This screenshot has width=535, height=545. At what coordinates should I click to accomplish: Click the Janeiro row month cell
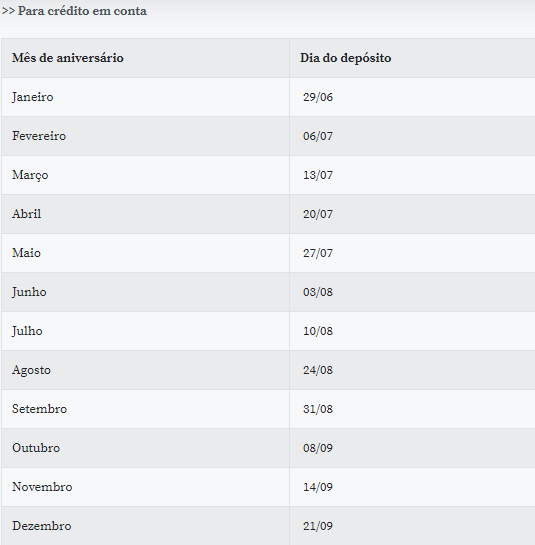click(145, 97)
